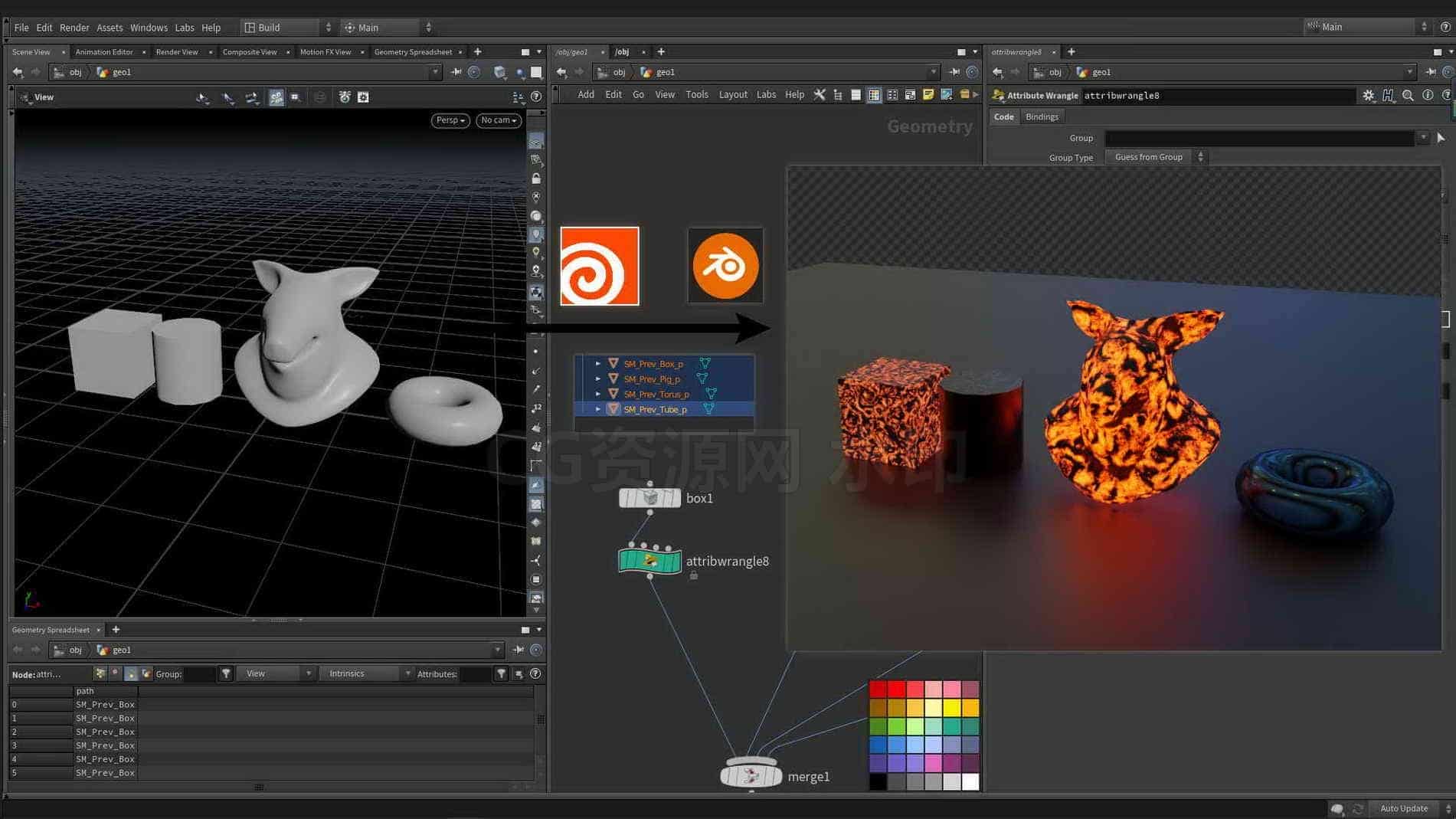1456x819 pixels.
Task: Toggle the SM_Prev_Box_p display flag icon
Action: click(x=705, y=364)
